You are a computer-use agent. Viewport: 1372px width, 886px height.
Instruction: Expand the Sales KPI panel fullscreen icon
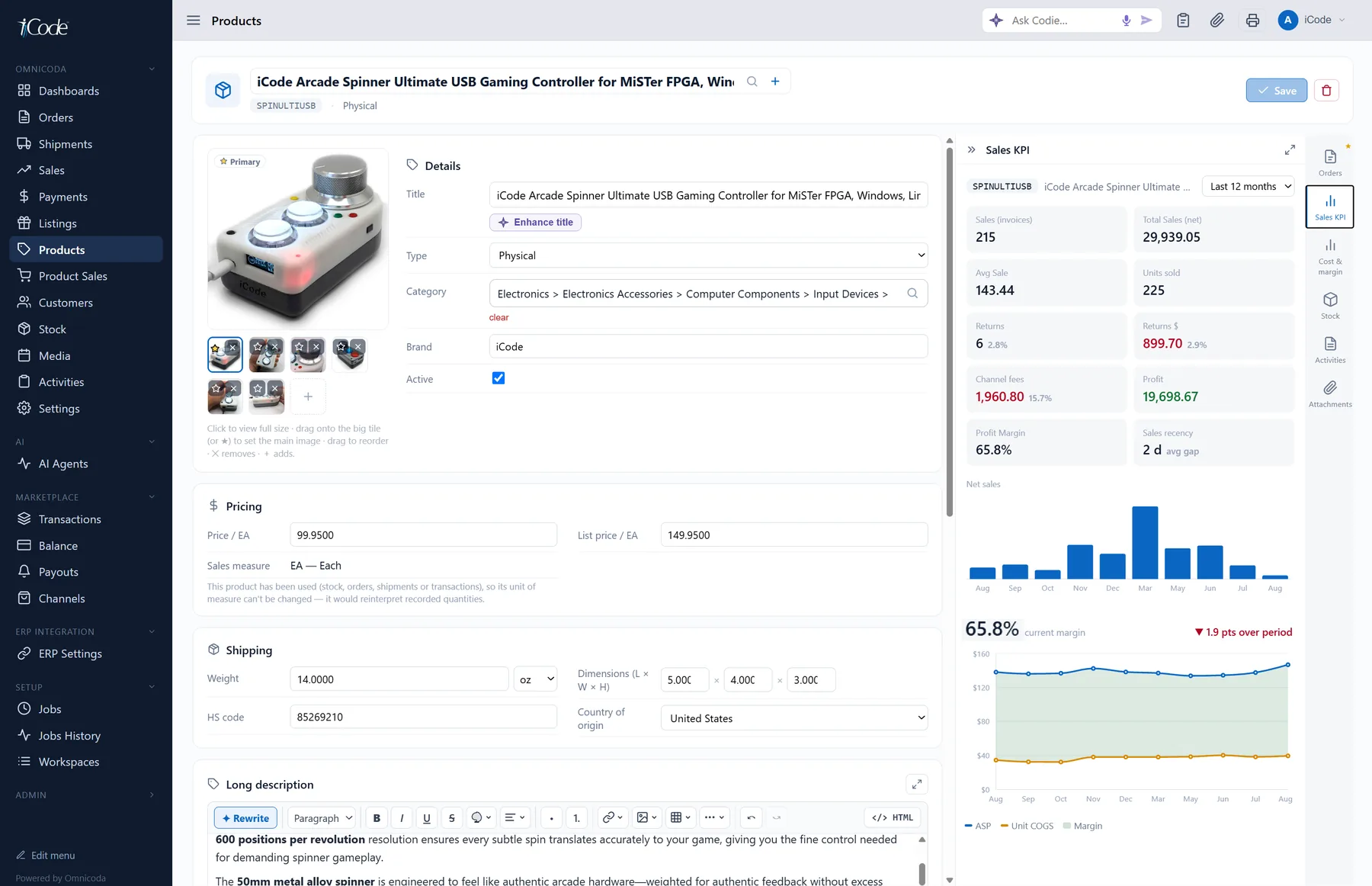coord(1290,149)
